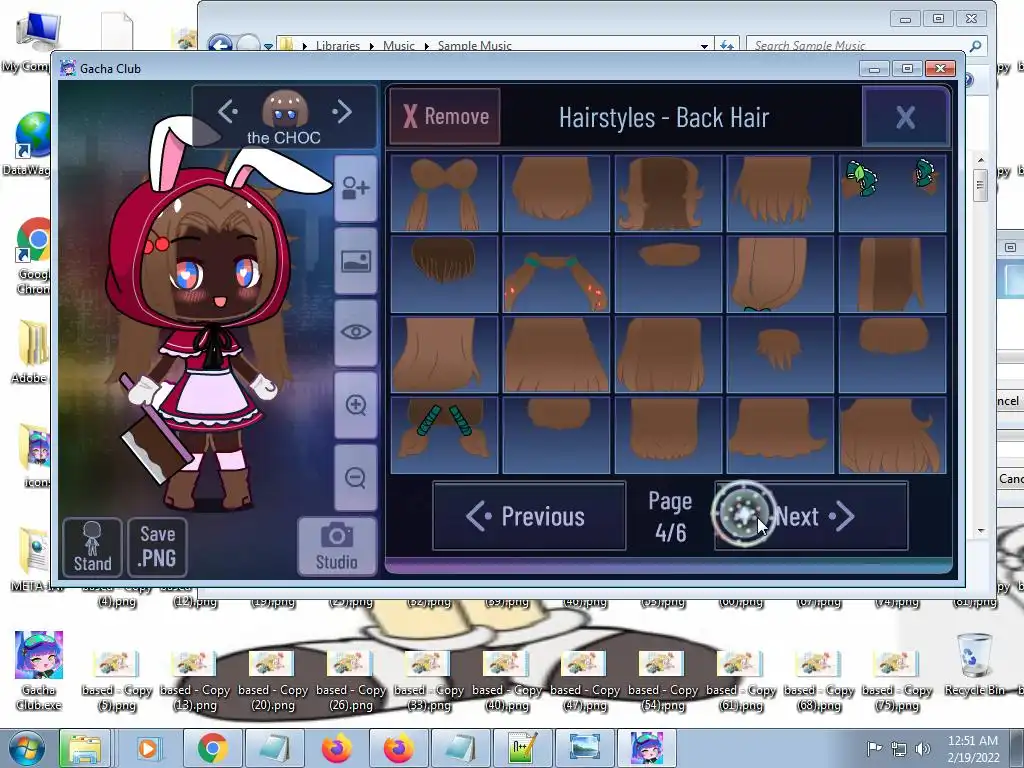Select based - Copy (54).png file
The width and height of the screenshot is (1024, 768).
pos(663,681)
